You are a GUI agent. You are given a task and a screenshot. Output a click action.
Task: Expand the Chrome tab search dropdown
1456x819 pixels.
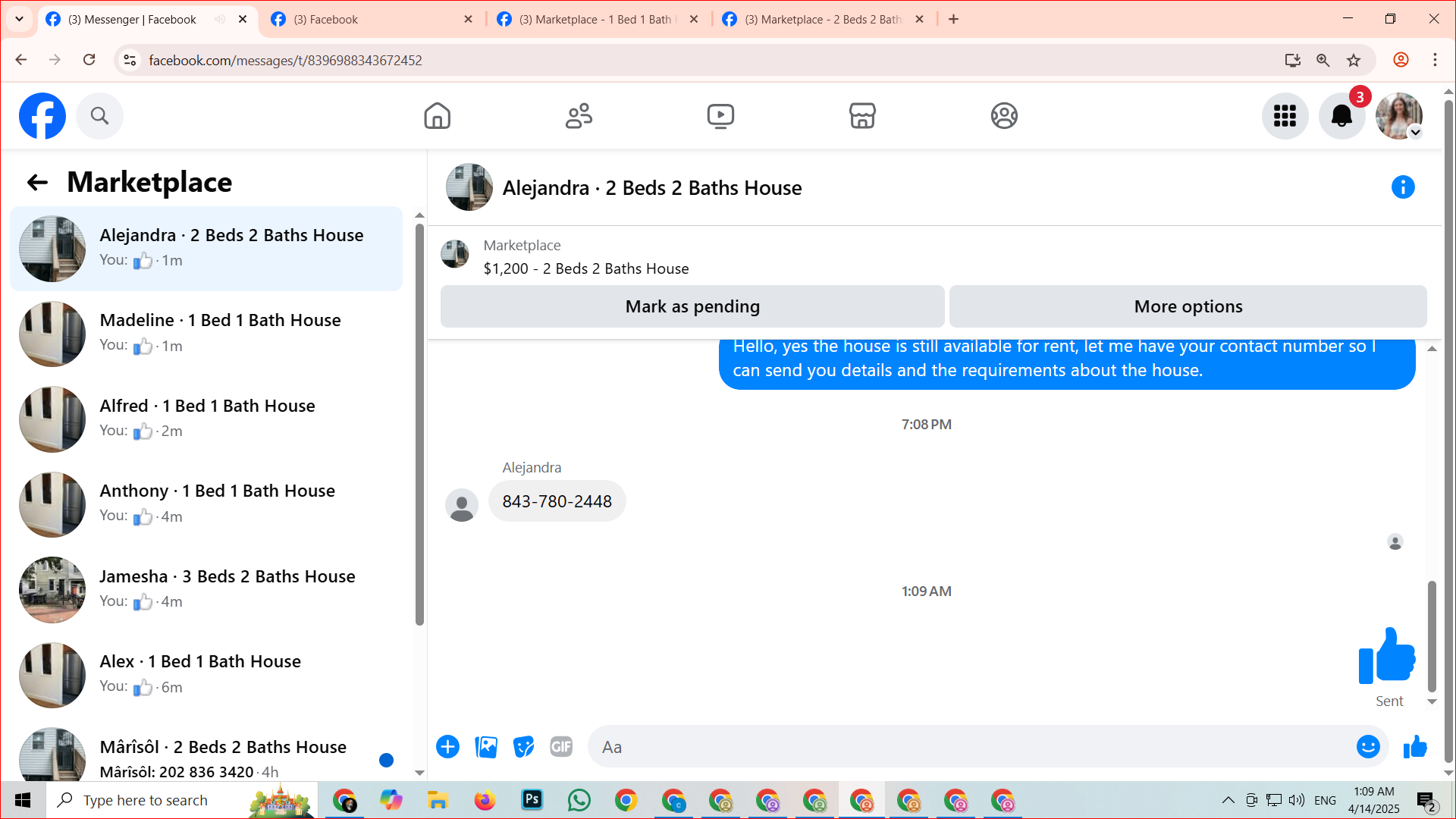19,19
